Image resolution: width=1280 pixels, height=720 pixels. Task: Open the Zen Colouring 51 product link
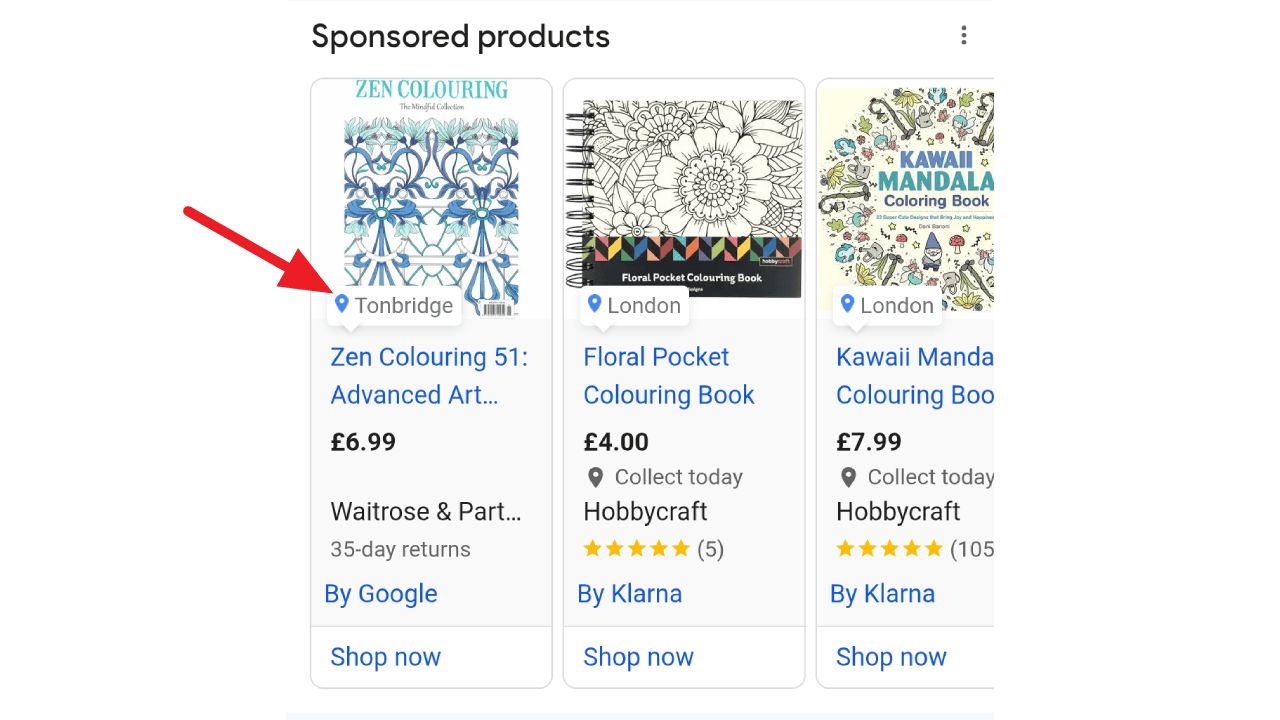pyautogui.click(x=430, y=375)
